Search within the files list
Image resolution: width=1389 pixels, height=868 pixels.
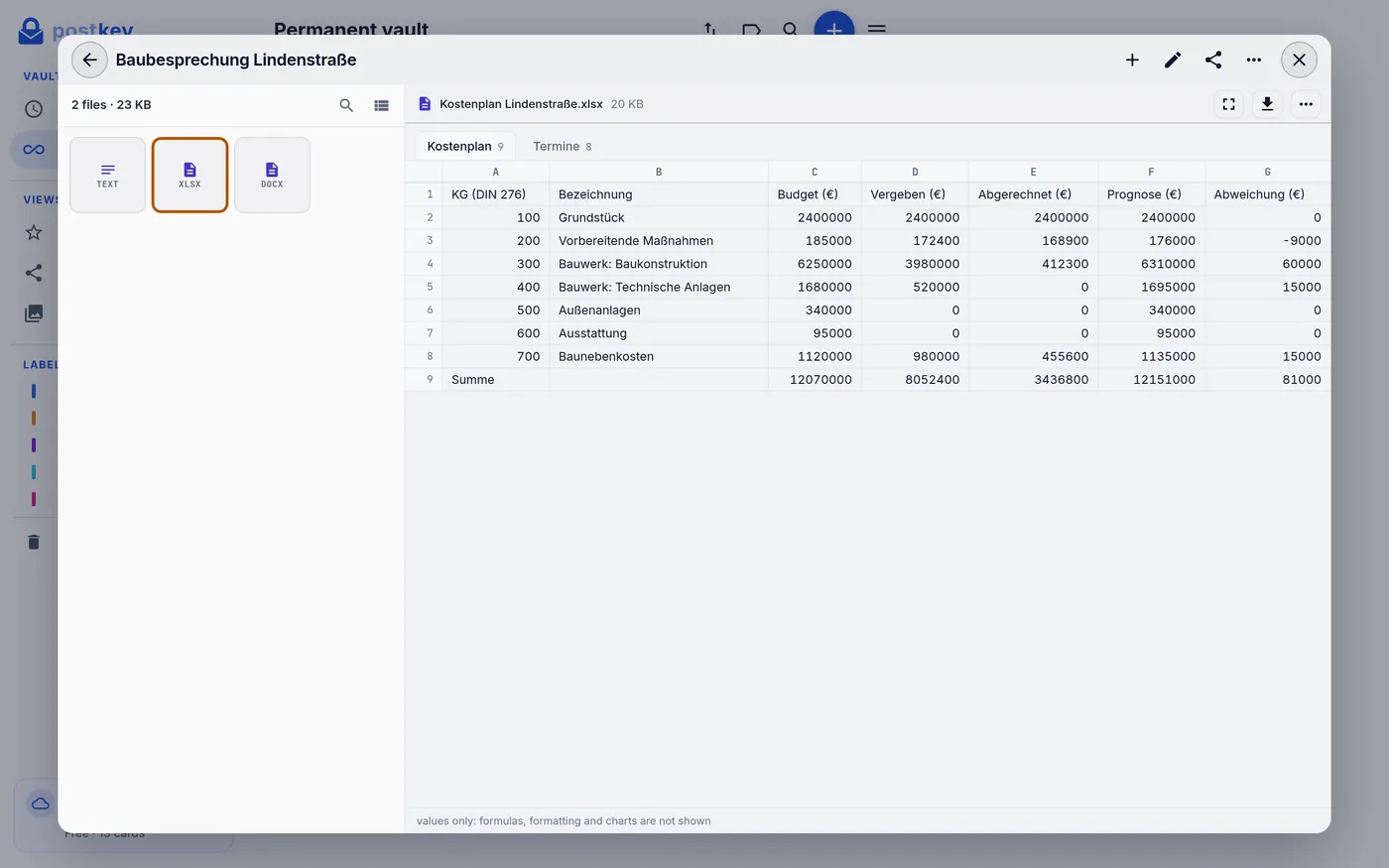pyautogui.click(x=346, y=105)
